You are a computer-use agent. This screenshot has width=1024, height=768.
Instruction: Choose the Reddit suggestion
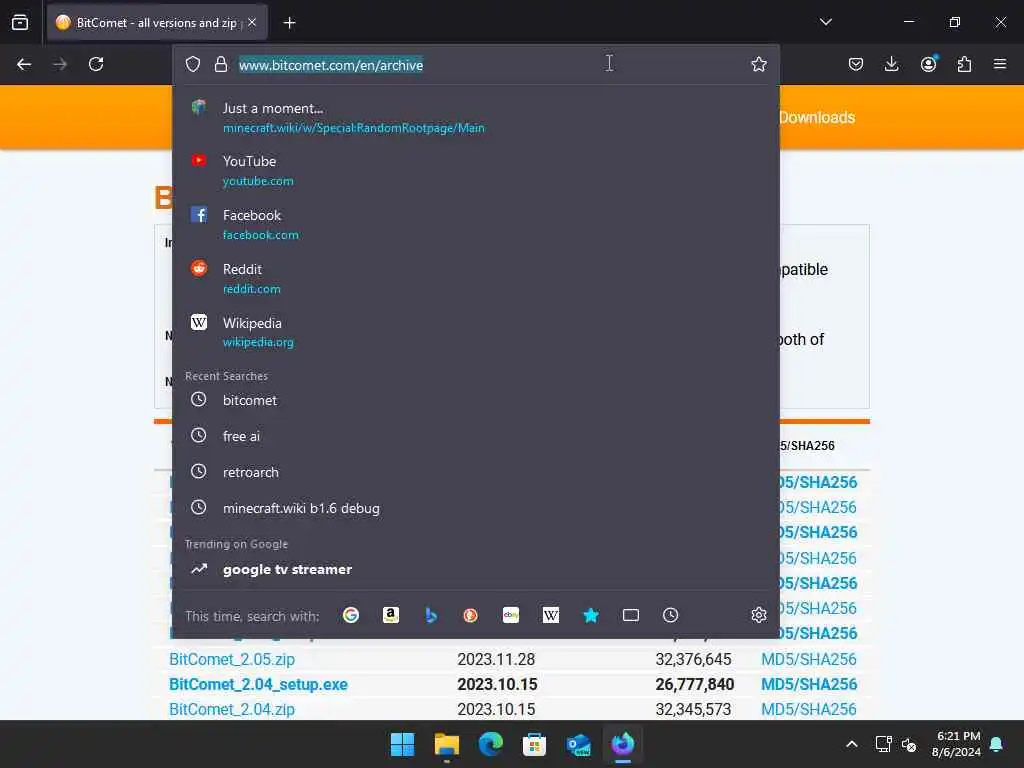coord(475,278)
